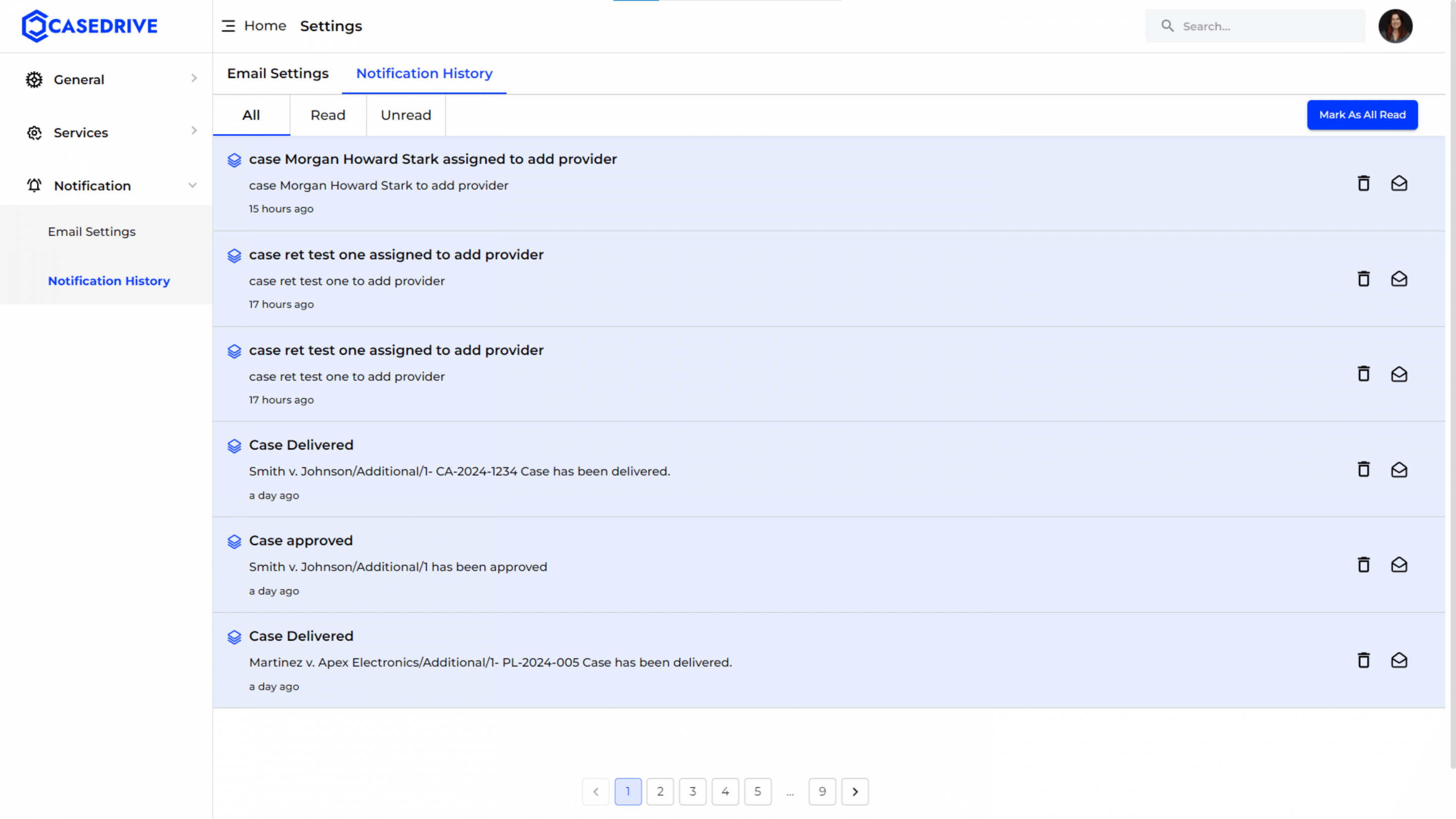
Task: Select pagination page 3
Action: pyautogui.click(x=693, y=791)
